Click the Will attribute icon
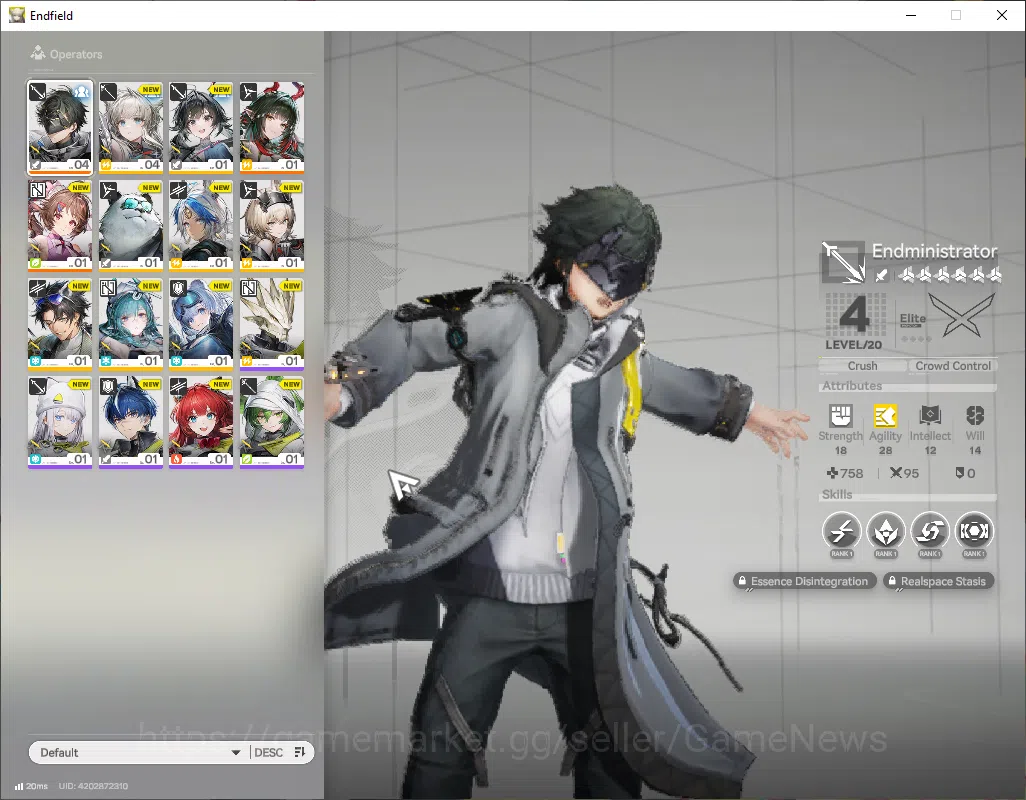This screenshot has height=800, width=1026. (975, 415)
